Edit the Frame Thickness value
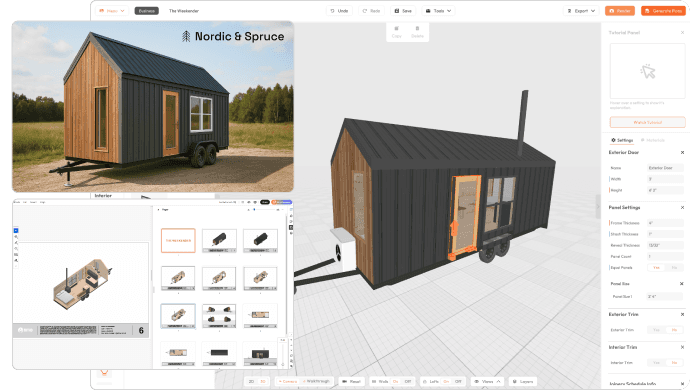Viewport: 690px width, 390px height. [x=665, y=223]
